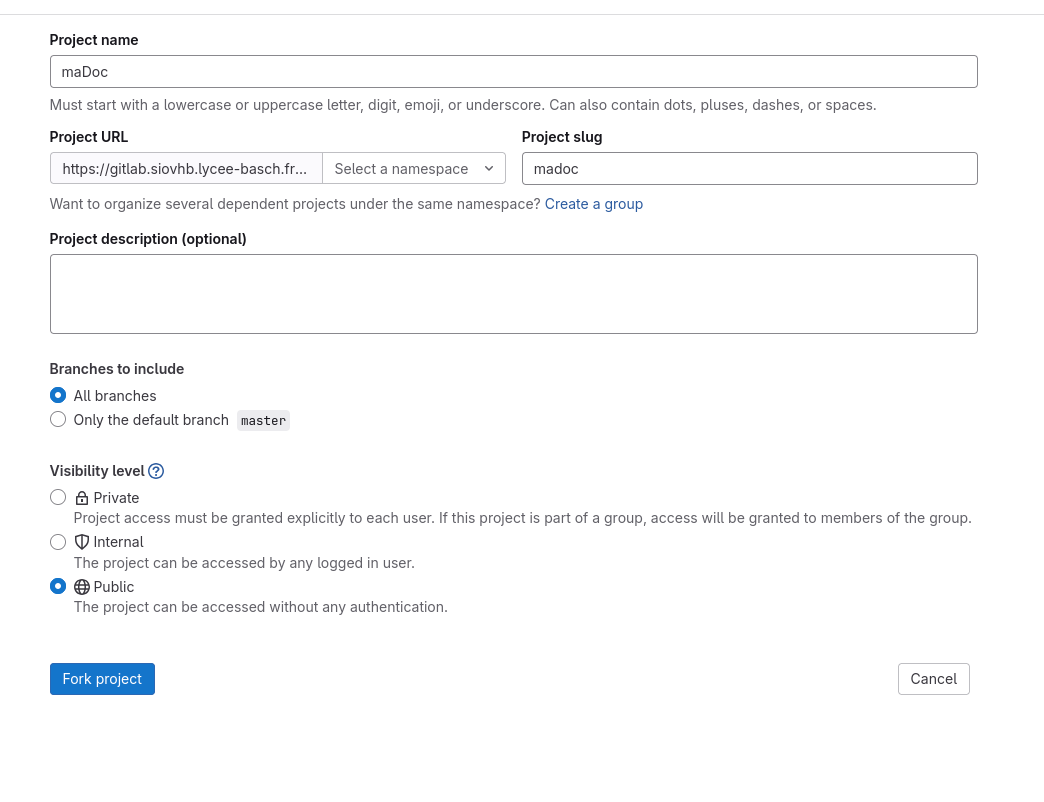
Task: Click the lock icon beside Private
Action: click(x=82, y=498)
